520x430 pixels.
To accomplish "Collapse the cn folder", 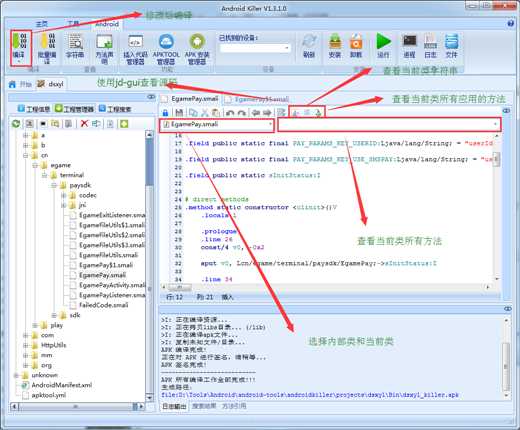I will click(26, 155).
